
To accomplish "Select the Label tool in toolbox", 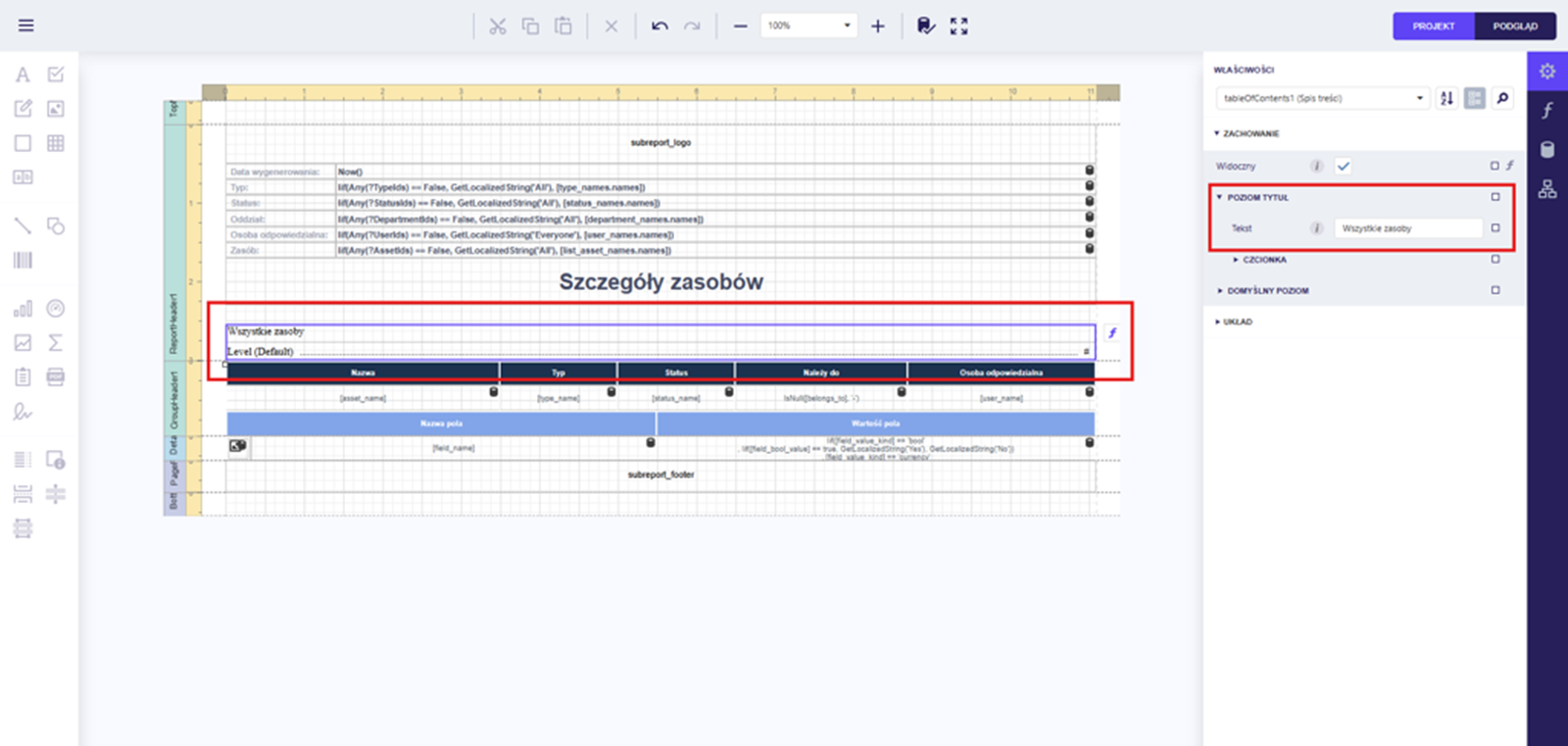I will click(x=23, y=75).
